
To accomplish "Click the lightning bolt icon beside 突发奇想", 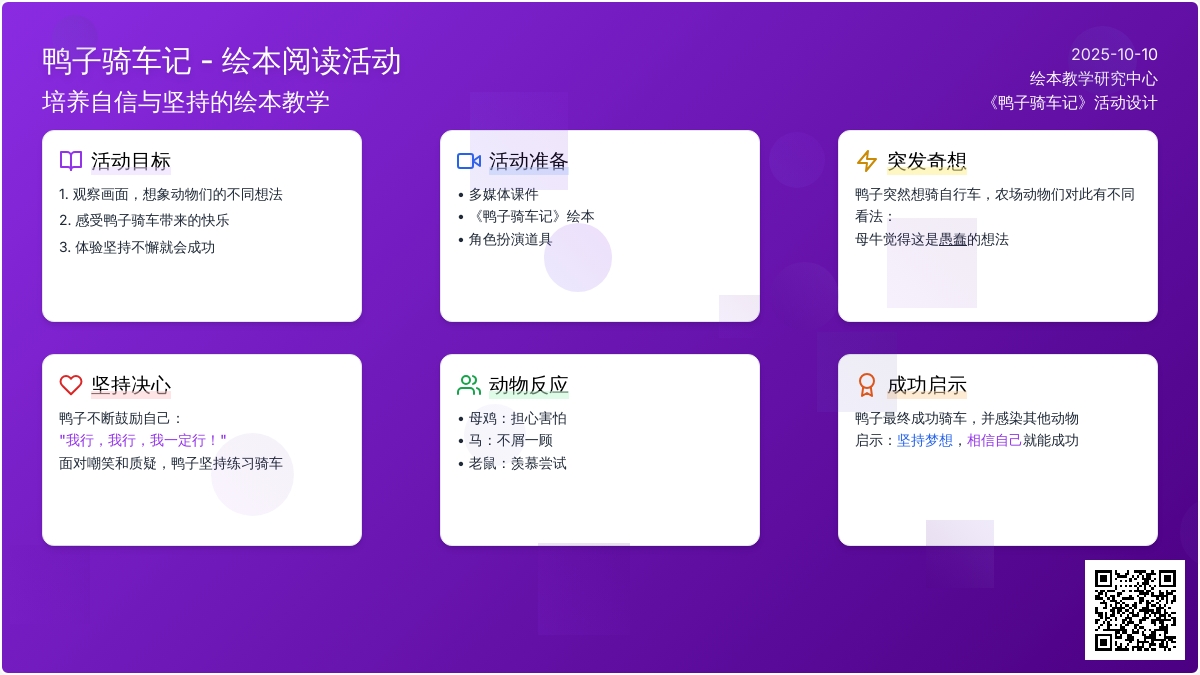I will [867, 161].
